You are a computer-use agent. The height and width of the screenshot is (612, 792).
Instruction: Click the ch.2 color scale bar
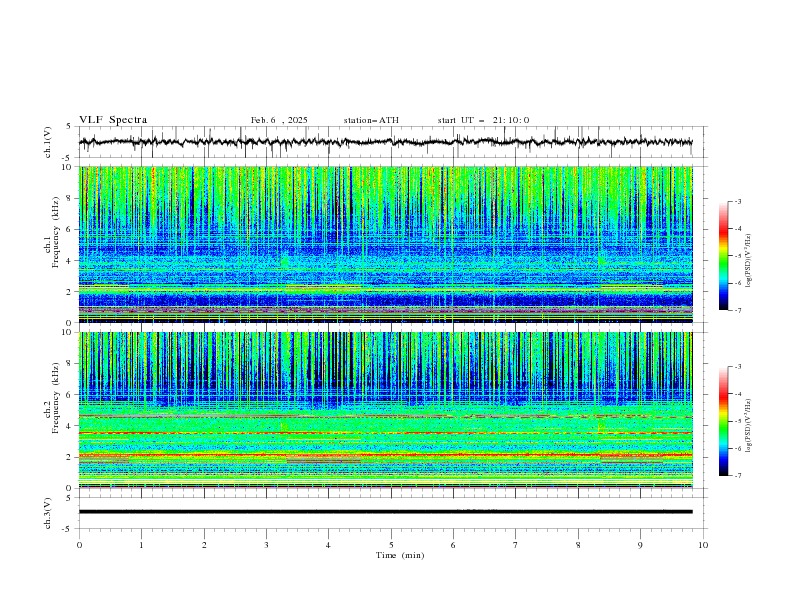pyautogui.click(x=724, y=421)
